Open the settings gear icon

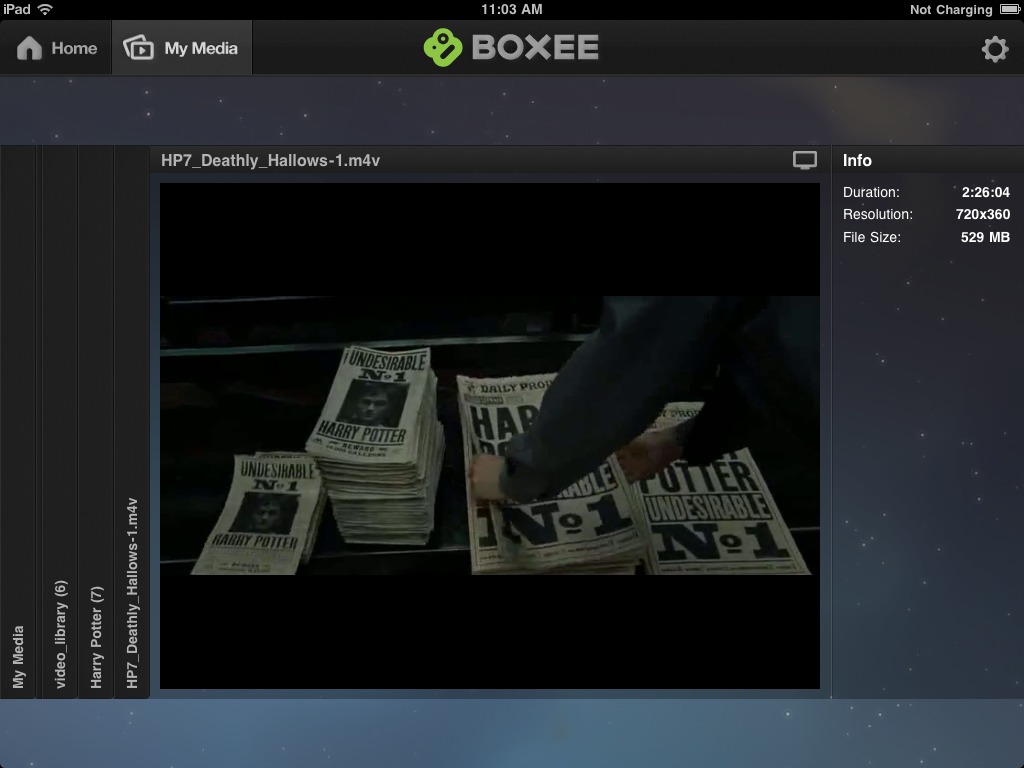[995, 48]
